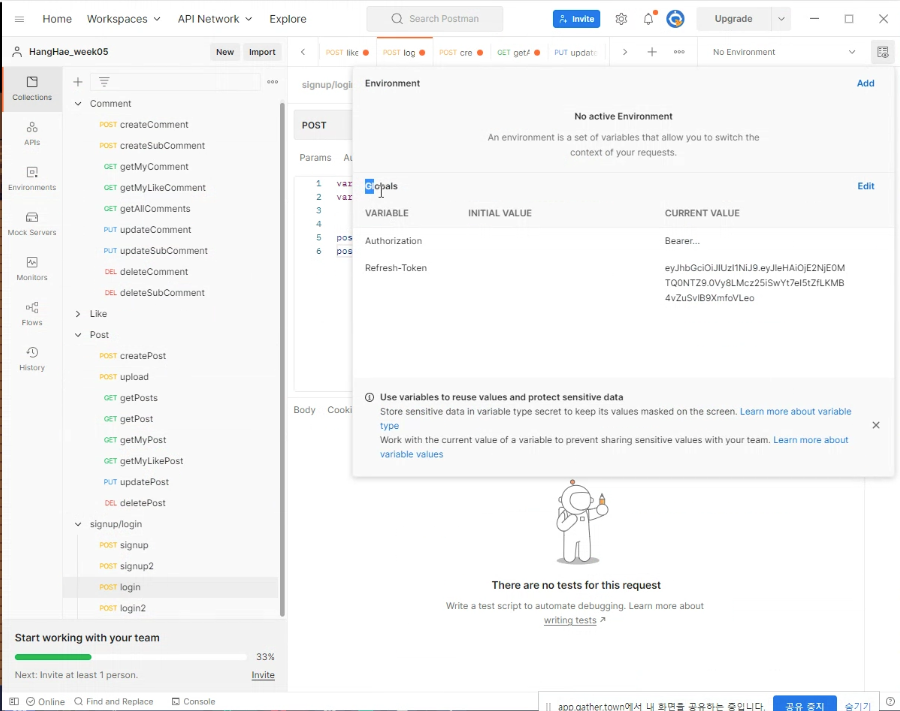Image resolution: width=900 pixels, height=711 pixels.
Task: Click the environment quick look icon
Action: [x=883, y=52]
